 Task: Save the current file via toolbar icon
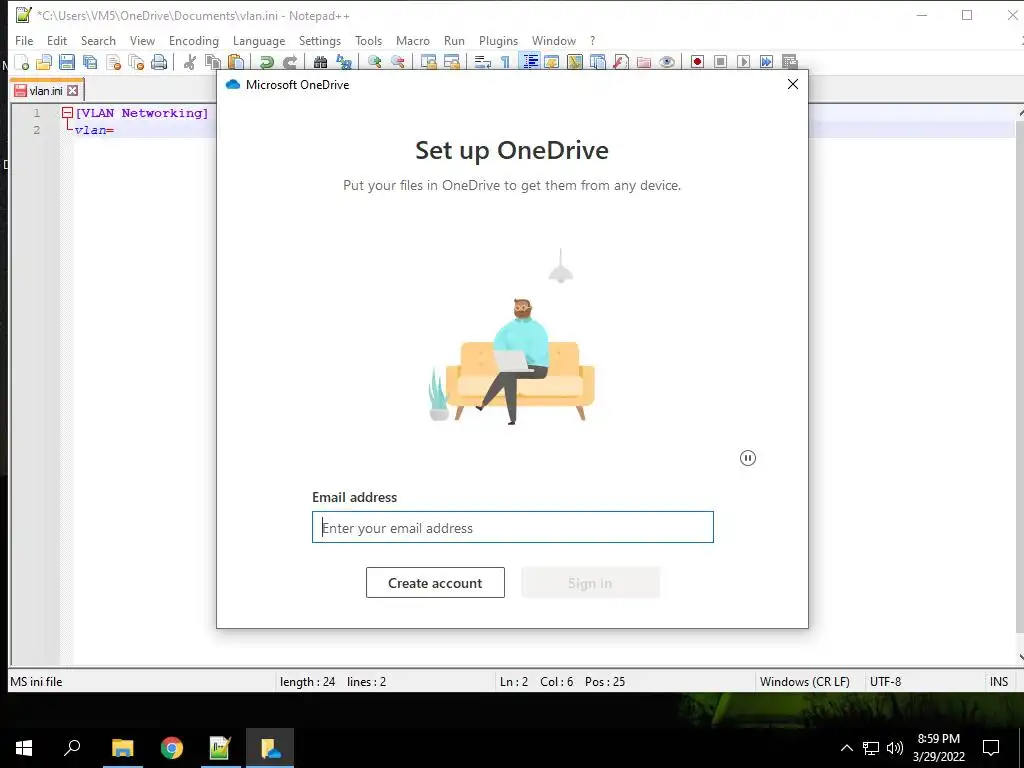[67, 62]
